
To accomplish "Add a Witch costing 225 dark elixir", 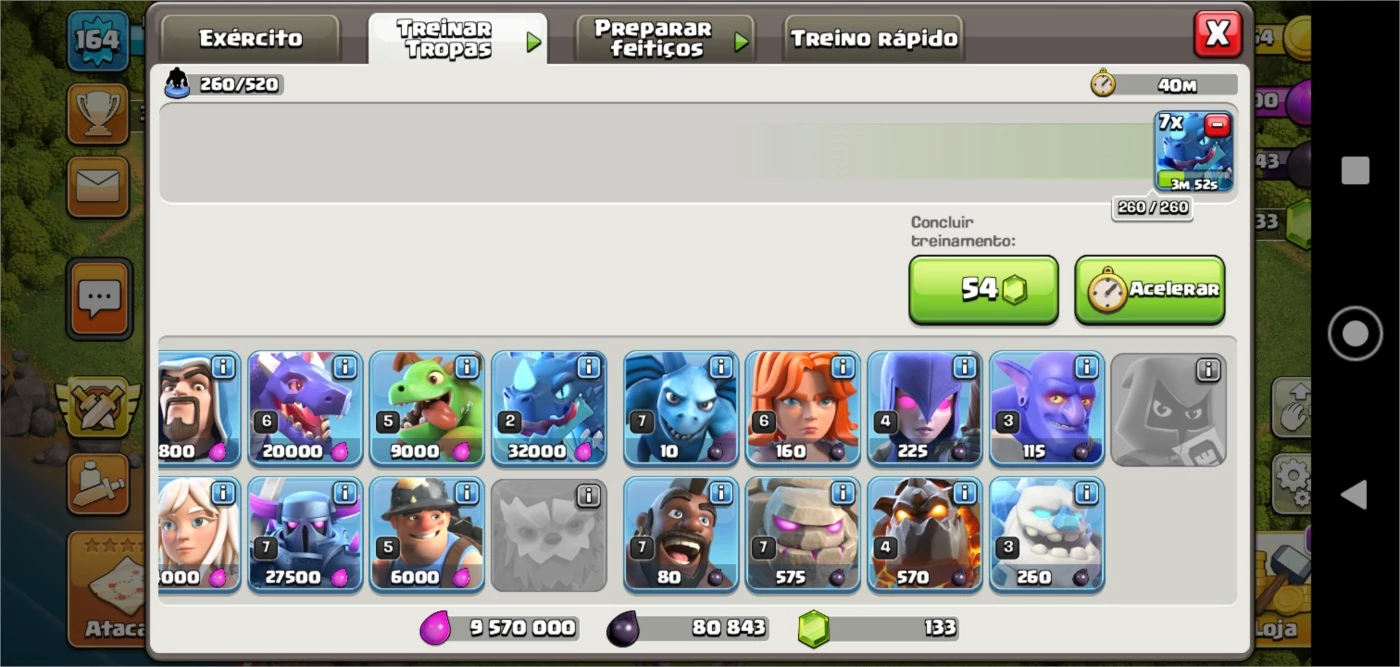I will click(x=925, y=408).
